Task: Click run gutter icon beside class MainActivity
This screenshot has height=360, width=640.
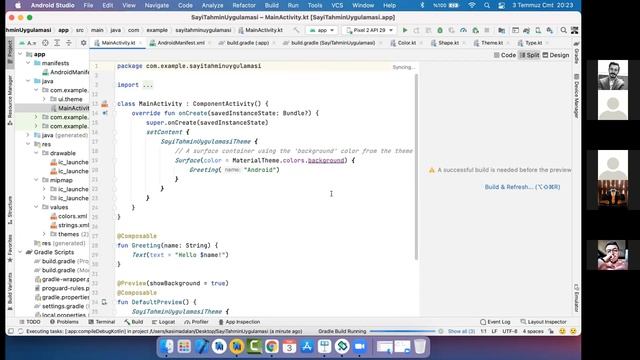Action: [x=104, y=104]
